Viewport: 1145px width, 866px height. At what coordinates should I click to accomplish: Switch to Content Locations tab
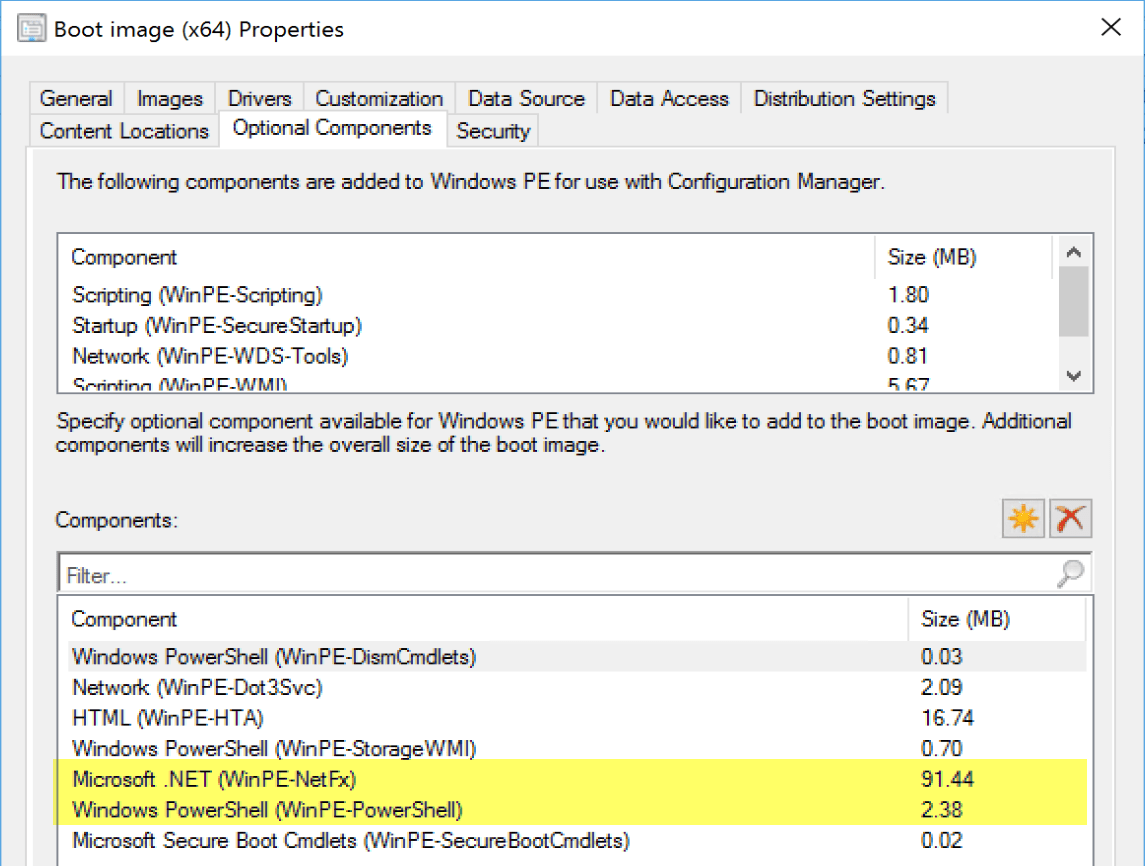coord(124,131)
